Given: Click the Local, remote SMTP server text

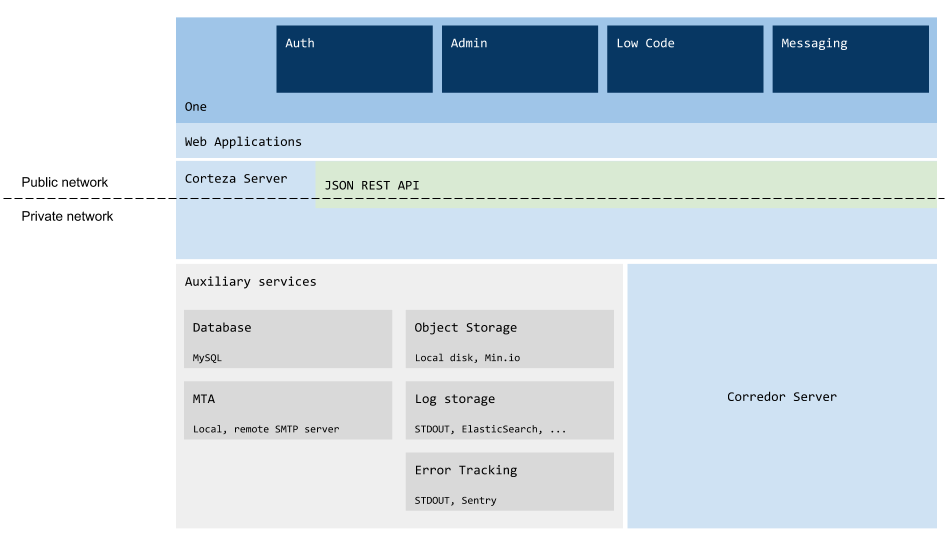Looking at the screenshot, I should 266,429.
